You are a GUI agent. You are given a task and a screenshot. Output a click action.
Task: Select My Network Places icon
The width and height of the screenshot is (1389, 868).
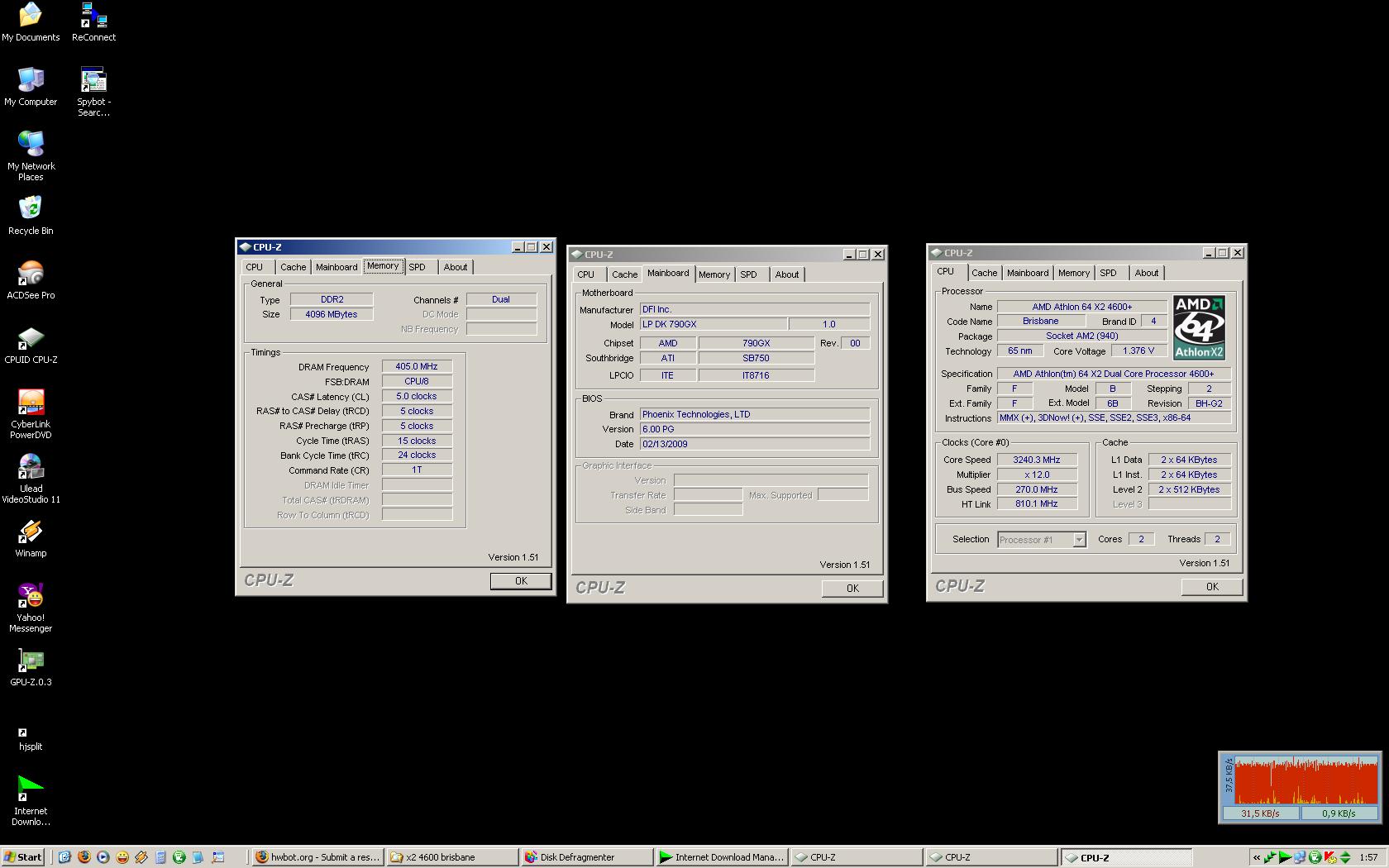tap(31, 156)
